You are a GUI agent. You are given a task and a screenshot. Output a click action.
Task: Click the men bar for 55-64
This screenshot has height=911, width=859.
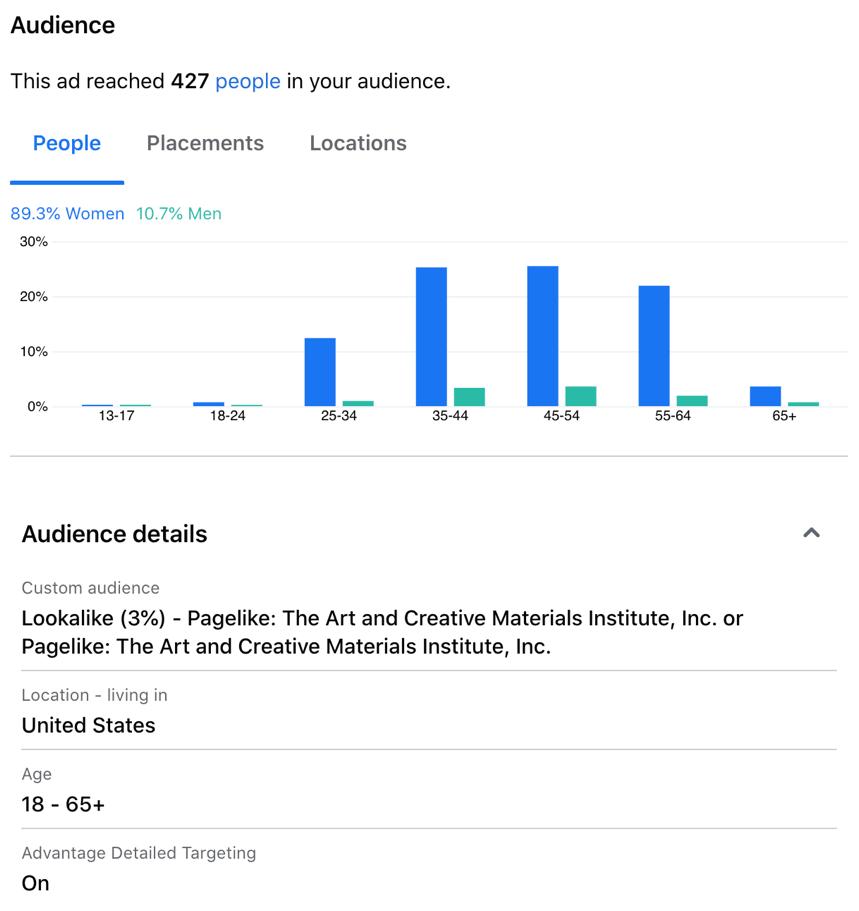click(692, 401)
